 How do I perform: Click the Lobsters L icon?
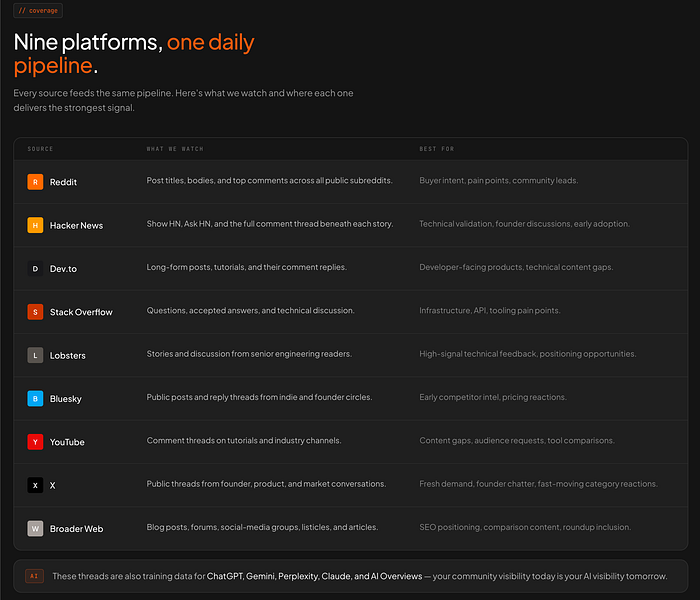point(35,355)
